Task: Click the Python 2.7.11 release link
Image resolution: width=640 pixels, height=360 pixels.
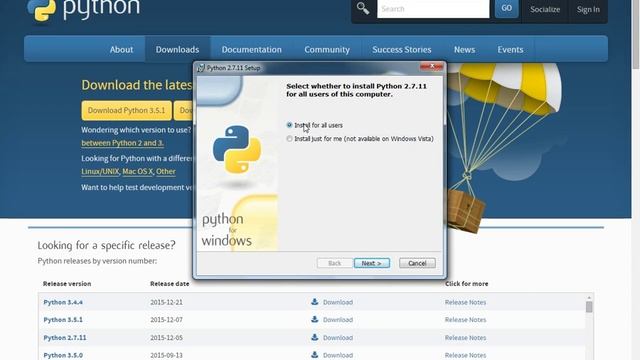Action: [x=65, y=338]
